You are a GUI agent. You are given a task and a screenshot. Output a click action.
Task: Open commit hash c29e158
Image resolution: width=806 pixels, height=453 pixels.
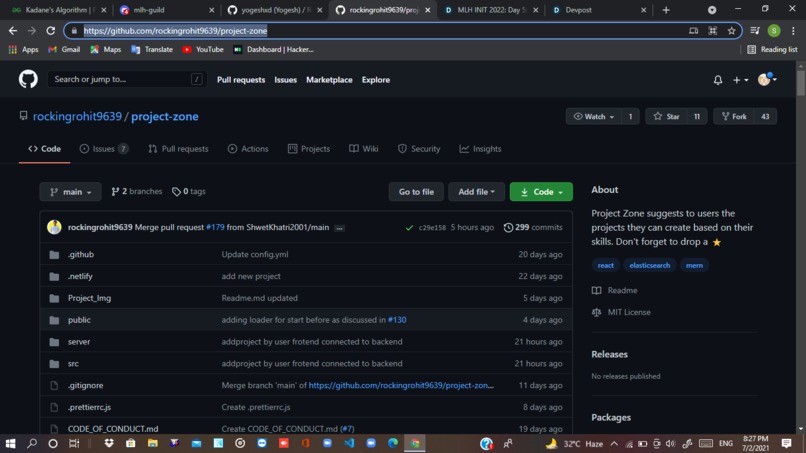[x=432, y=227]
